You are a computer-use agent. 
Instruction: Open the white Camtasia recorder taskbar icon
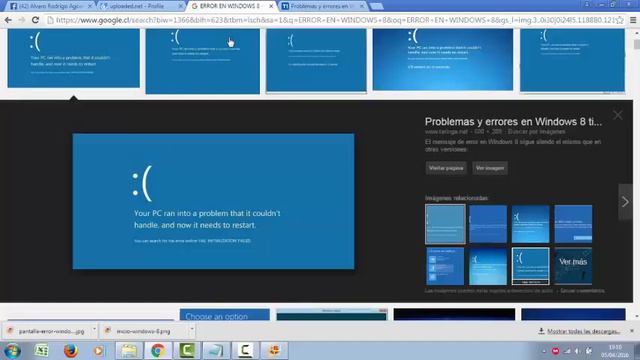(245, 351)
